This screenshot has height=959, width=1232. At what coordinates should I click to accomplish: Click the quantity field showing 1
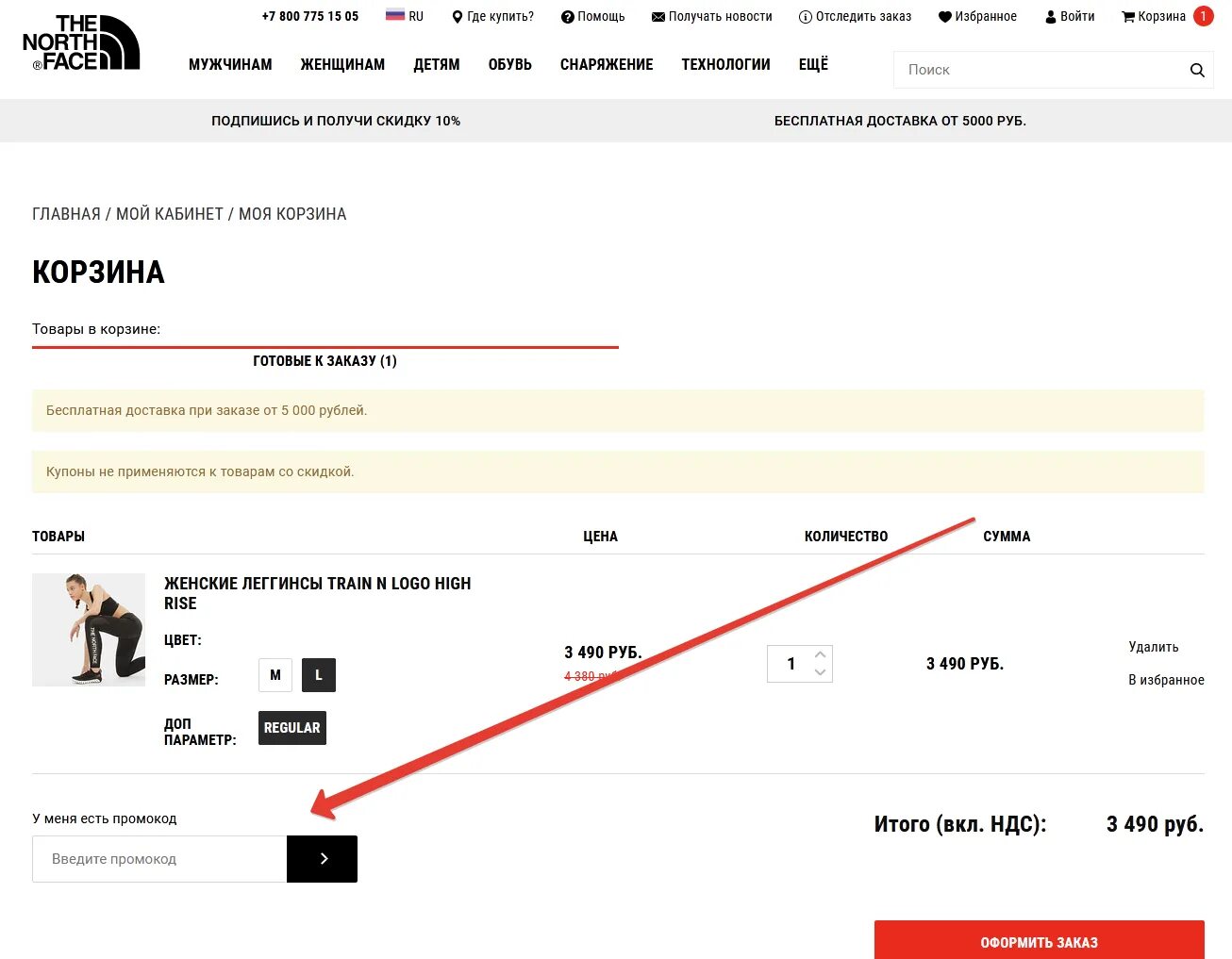[x=791, y=664]
